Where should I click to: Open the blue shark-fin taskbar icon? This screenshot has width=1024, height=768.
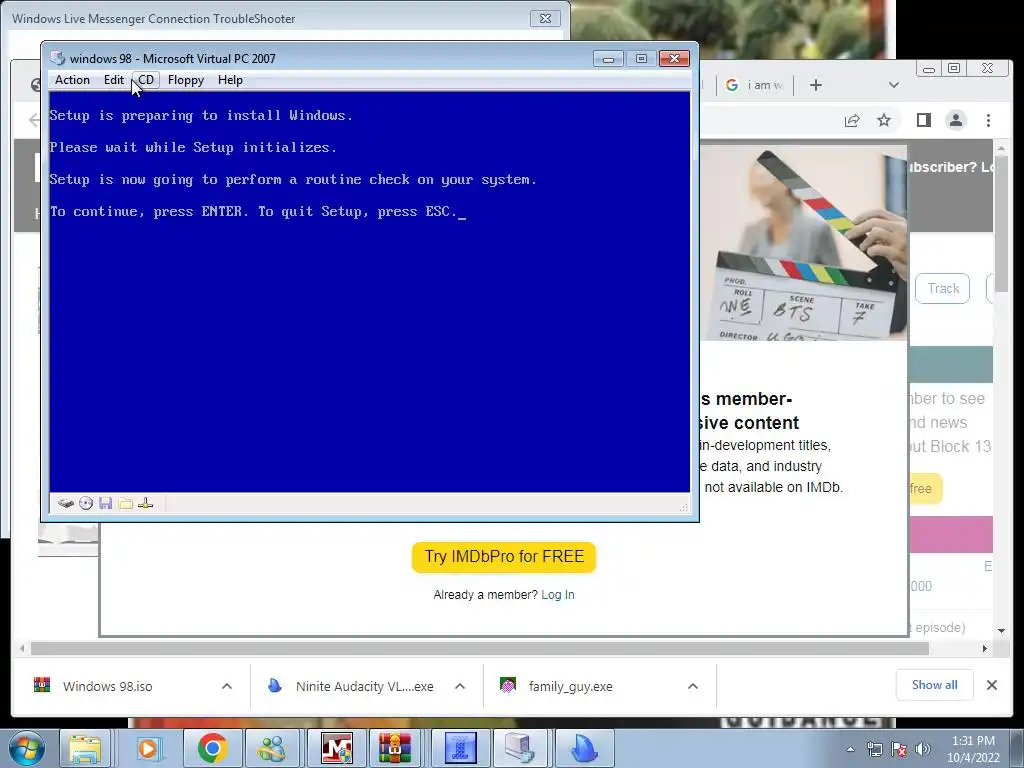point(584,748)
